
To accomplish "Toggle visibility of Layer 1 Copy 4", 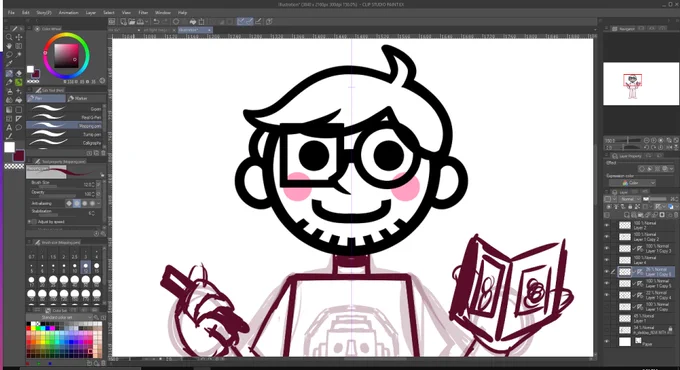I will (x=607, y=295).
